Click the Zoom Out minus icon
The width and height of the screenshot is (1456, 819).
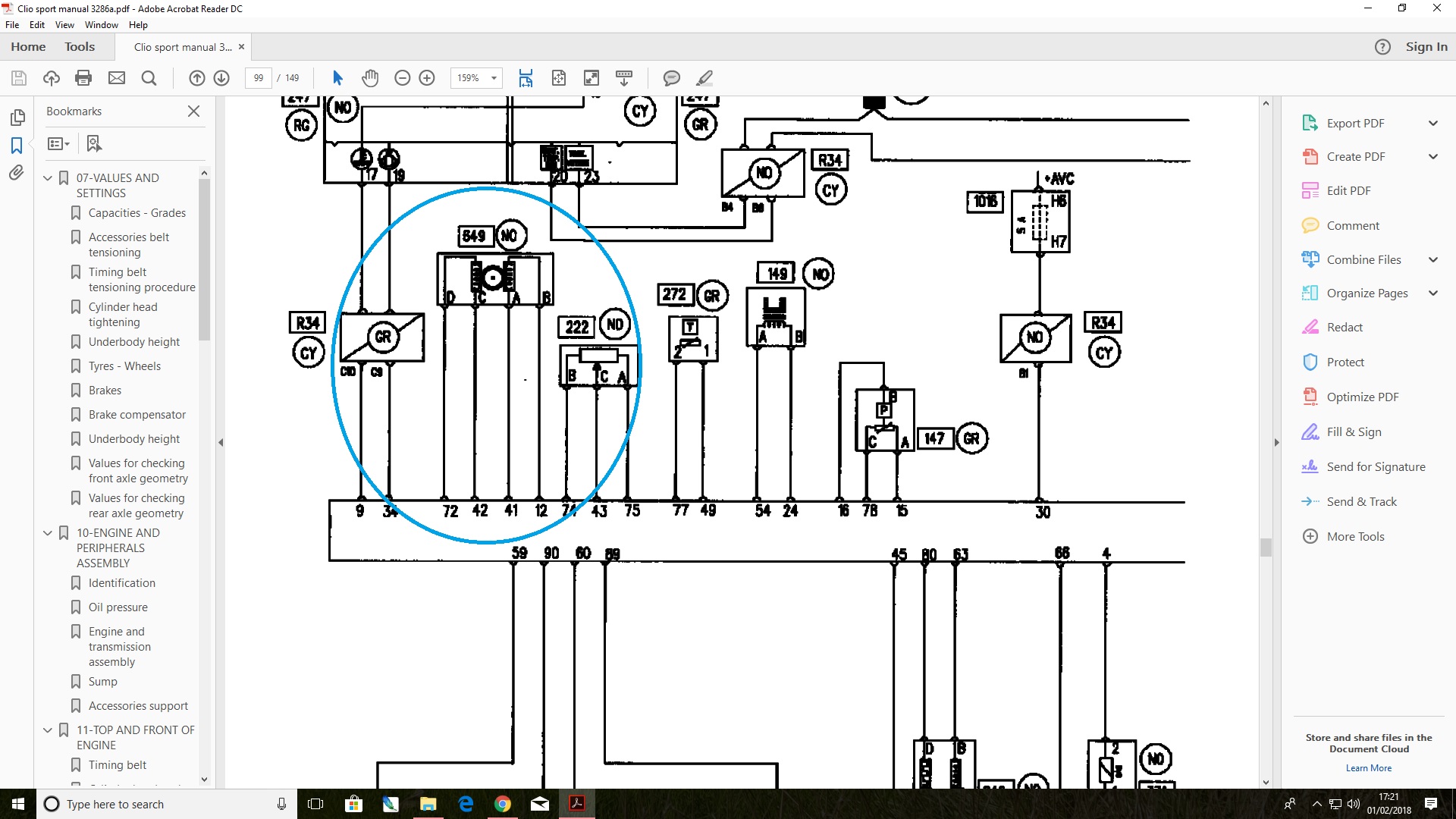pyautogui.click(x=403, y=78)
